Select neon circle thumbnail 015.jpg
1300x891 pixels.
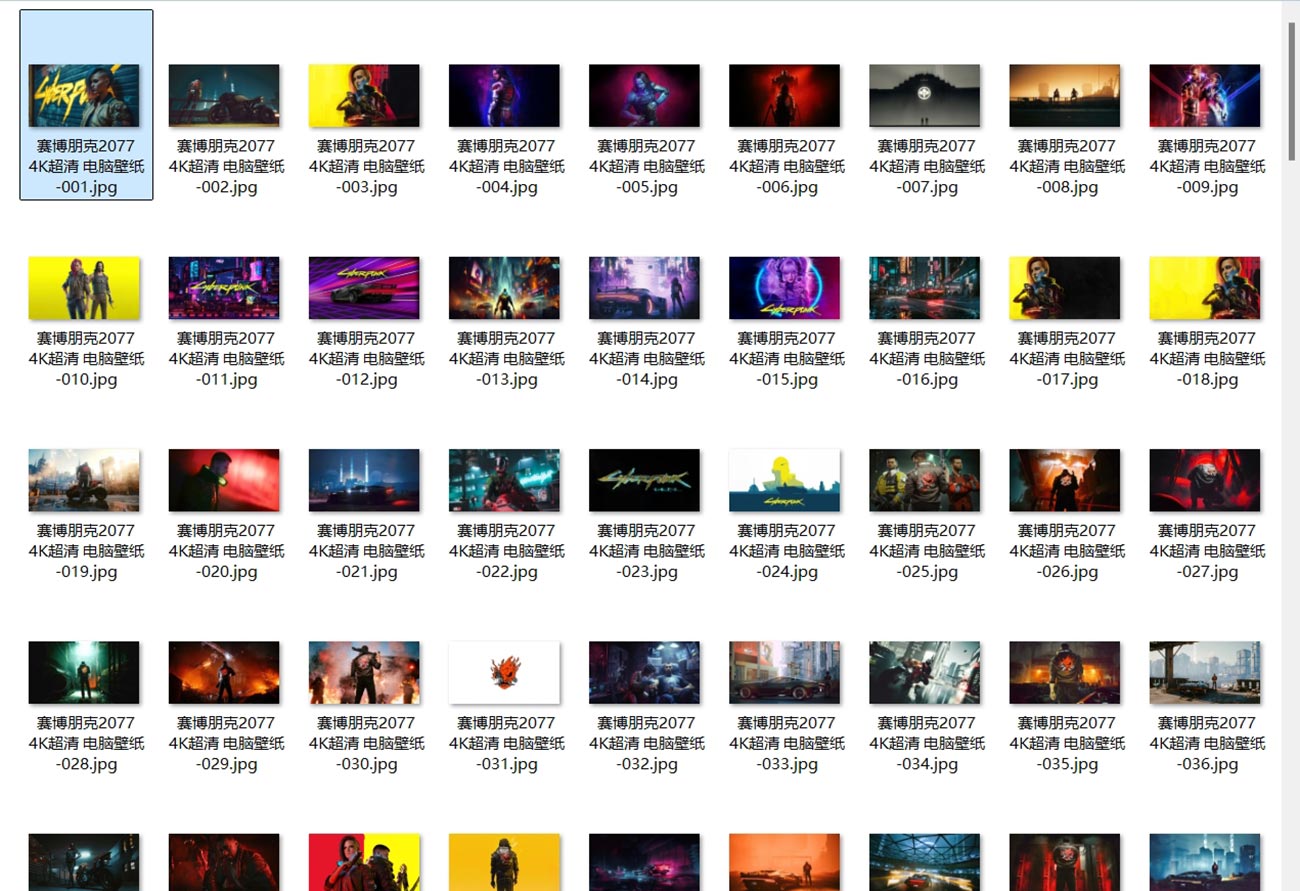784,288
